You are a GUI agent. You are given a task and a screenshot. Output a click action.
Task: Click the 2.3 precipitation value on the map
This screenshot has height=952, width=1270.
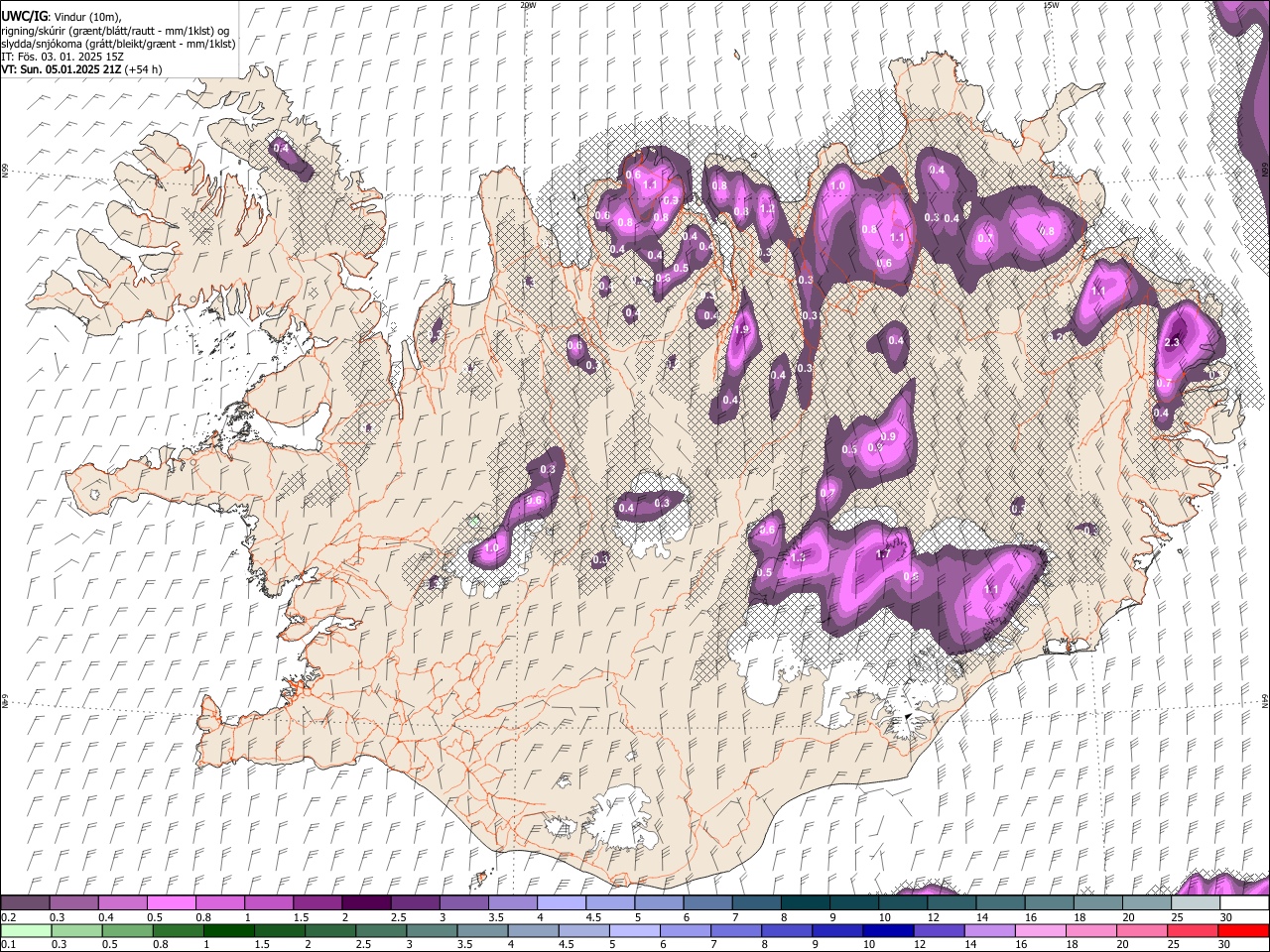pyautogui.click(x=1172, y=343)
